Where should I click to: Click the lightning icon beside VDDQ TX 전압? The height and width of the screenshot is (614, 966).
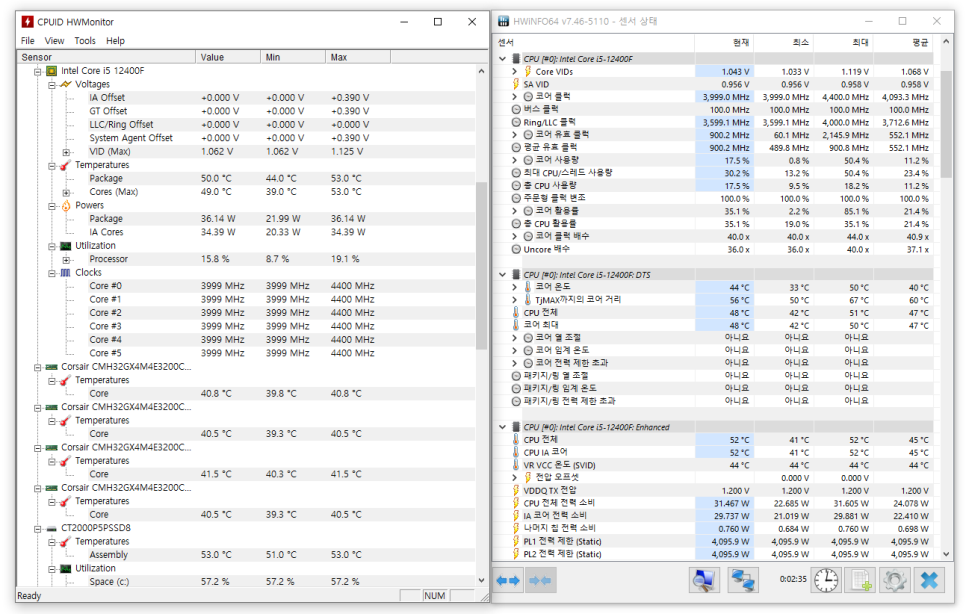516,490
